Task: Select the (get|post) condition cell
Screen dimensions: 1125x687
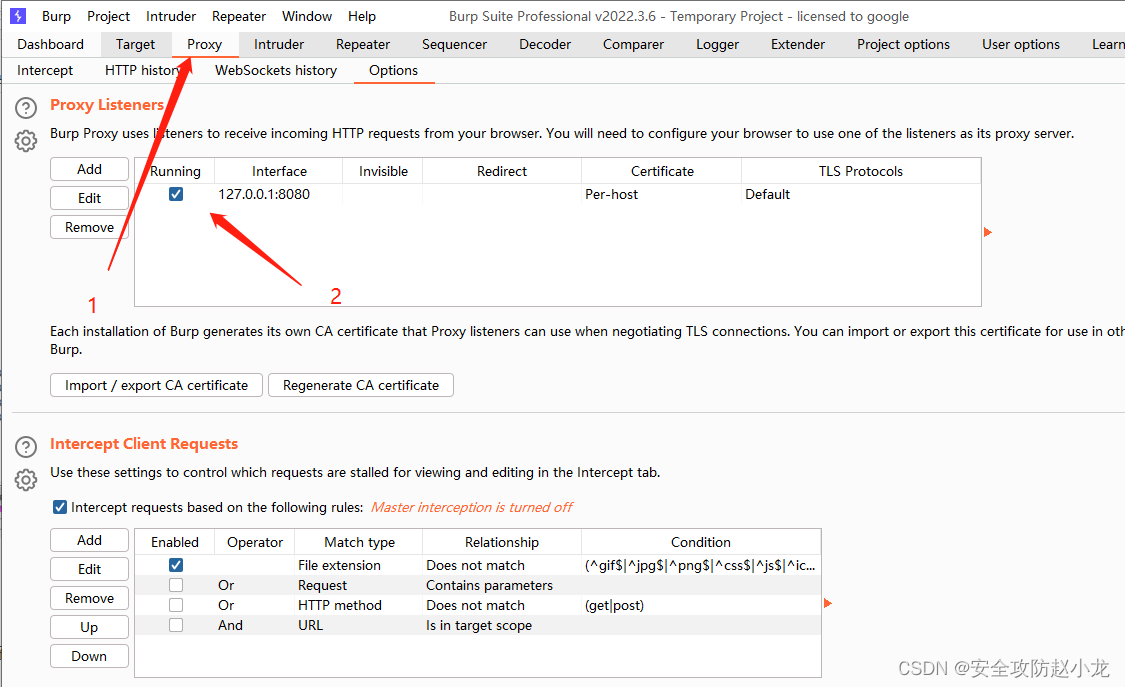Action: click(x=701, y=605)
